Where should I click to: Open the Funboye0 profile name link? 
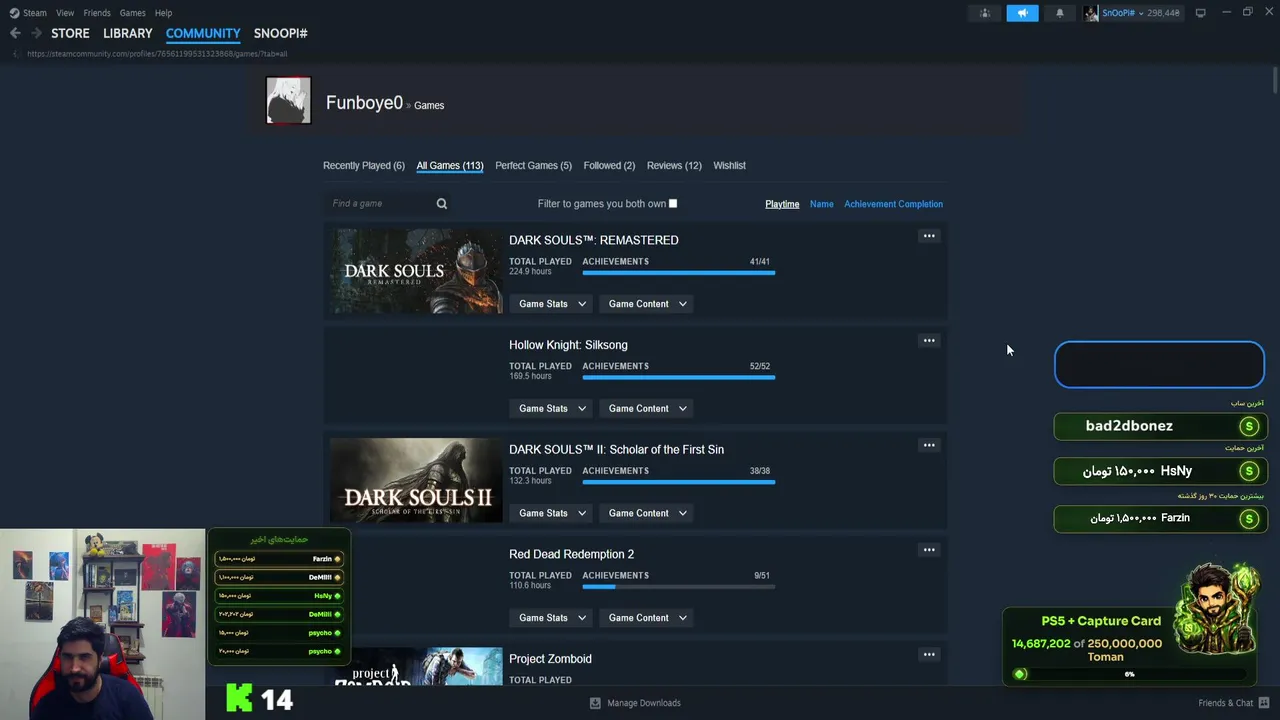pos(364,103)
